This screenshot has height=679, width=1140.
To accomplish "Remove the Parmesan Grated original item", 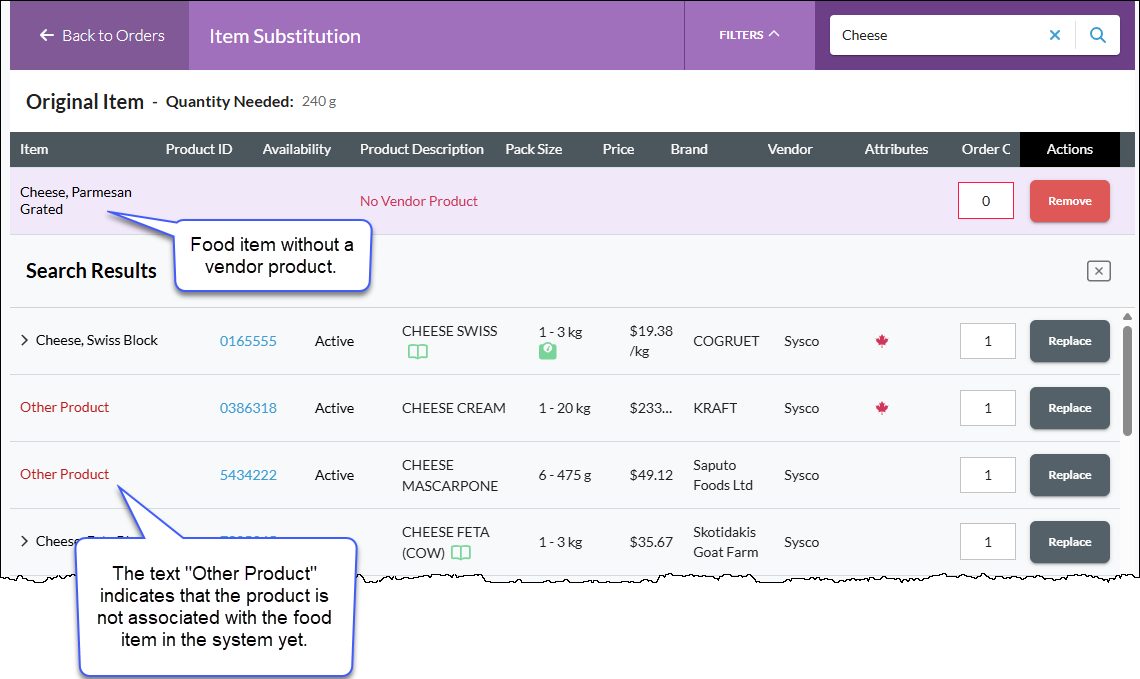I will click(x=1069, y=201).
